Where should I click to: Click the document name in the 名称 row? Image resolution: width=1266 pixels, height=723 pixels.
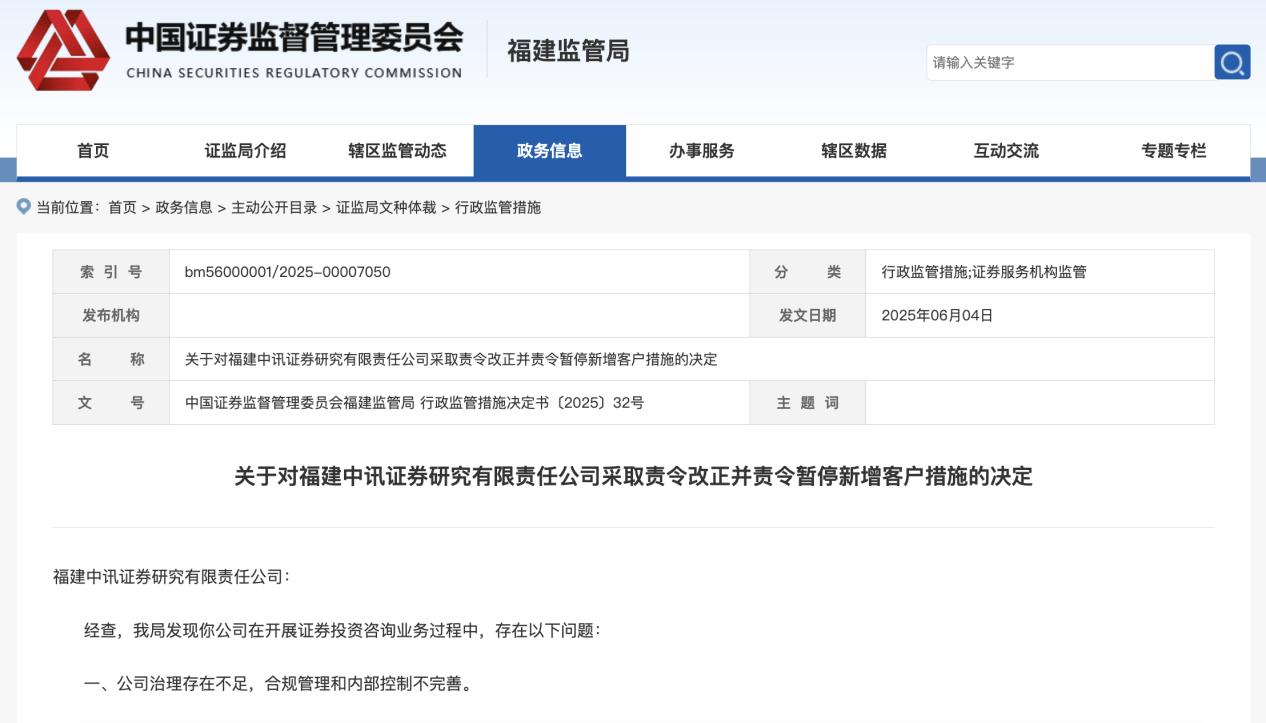tap(451, 359)
